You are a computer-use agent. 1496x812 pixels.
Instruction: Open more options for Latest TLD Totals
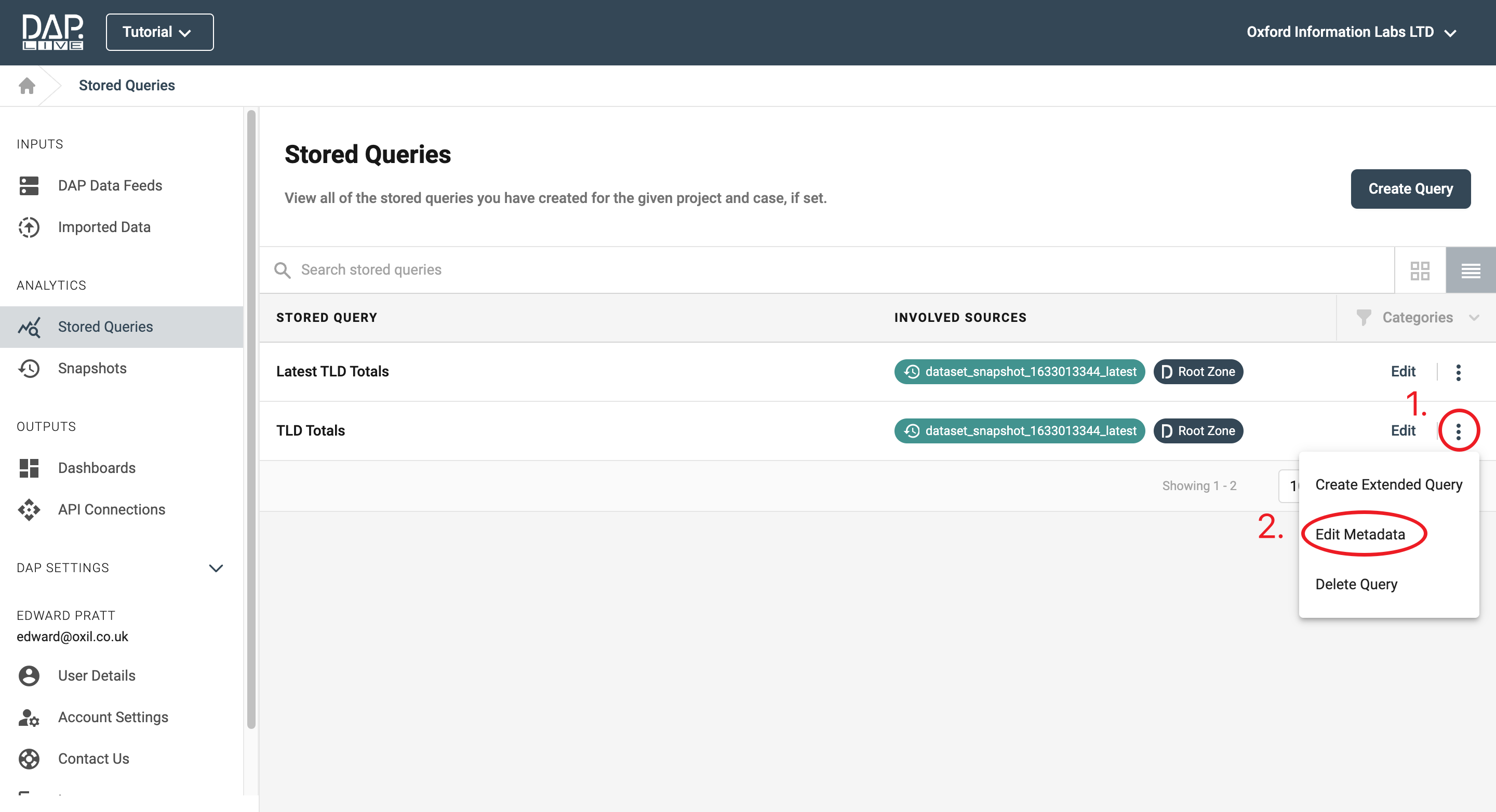click(1458, 371)
